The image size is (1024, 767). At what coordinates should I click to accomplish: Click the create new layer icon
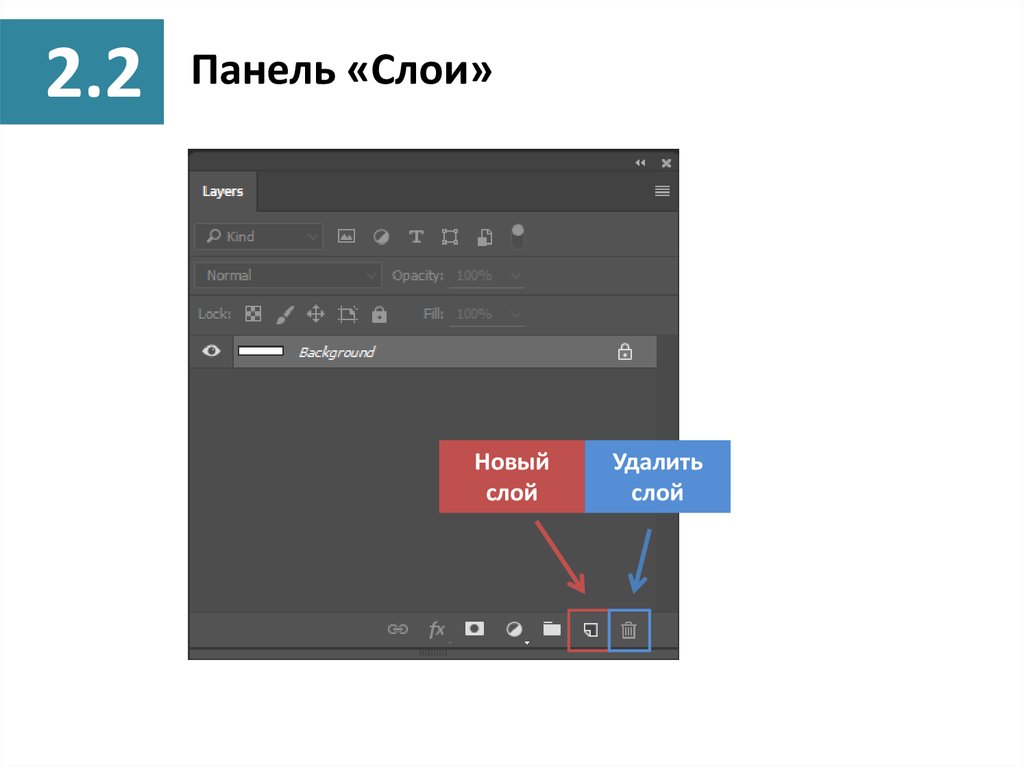click(590, 630)
